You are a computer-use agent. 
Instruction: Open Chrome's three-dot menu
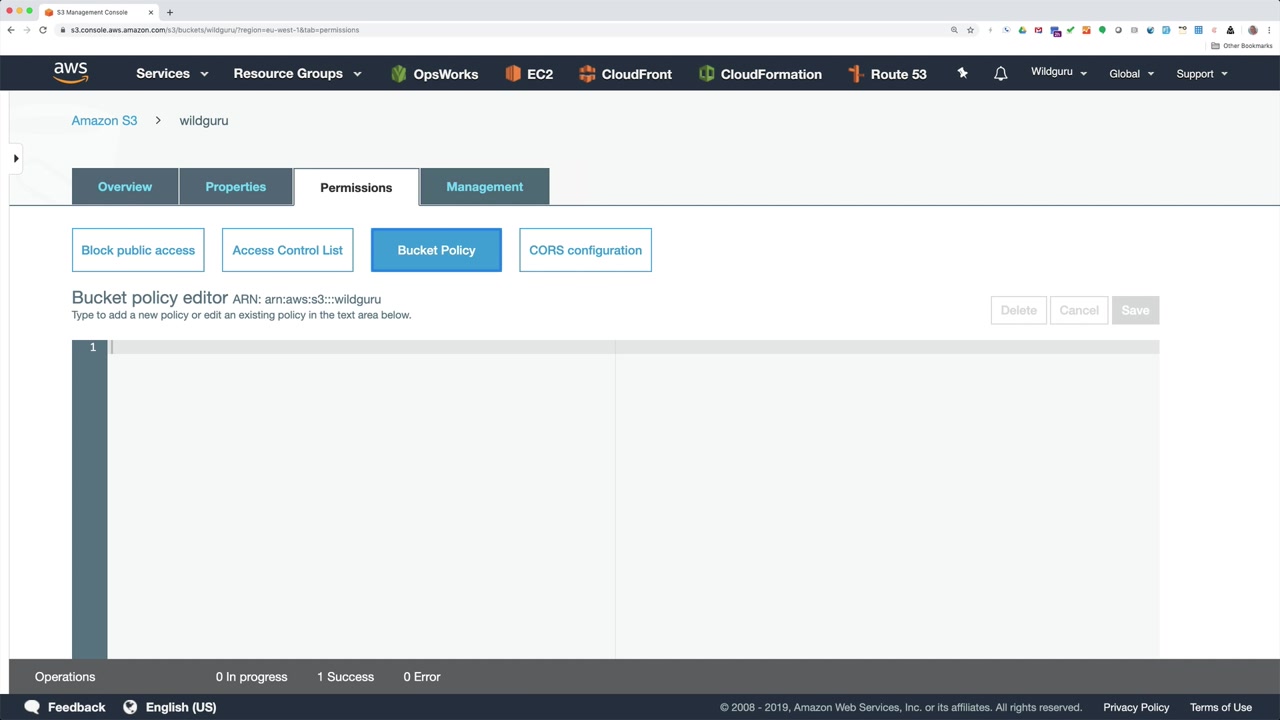(x=1268, y=30)
